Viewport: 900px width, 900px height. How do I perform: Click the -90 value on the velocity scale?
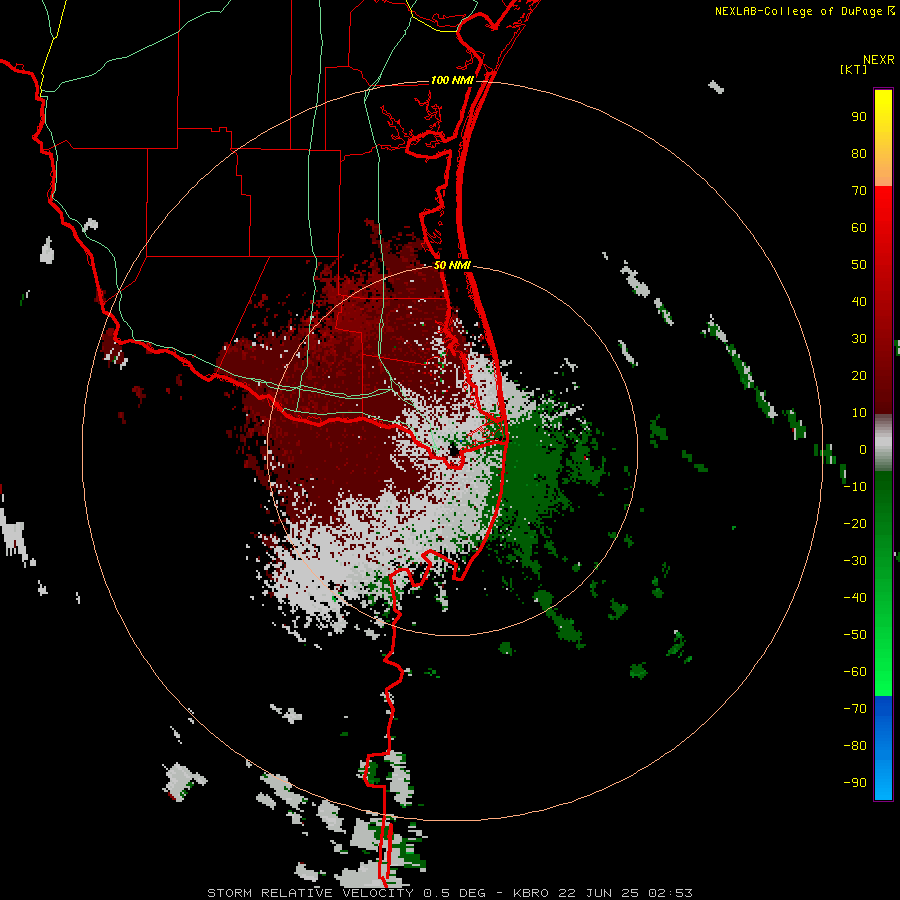pyautogui.click(x=855, y=783)
